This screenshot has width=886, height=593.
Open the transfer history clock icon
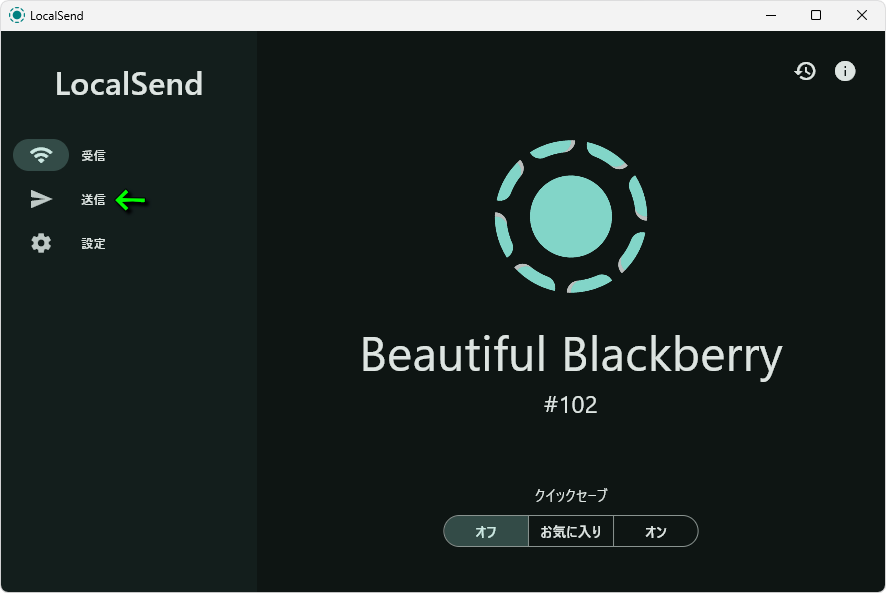coord(805,71)
